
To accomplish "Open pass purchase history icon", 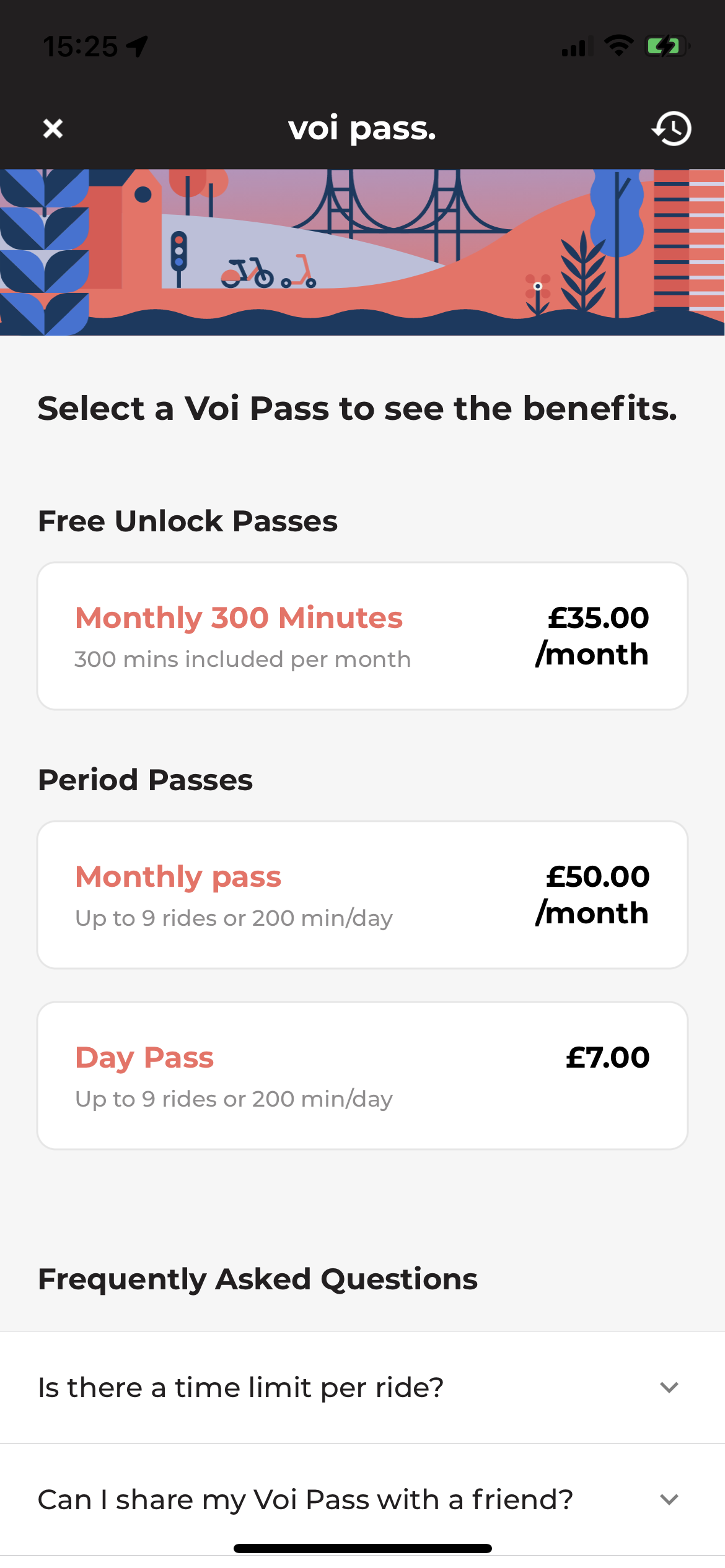I will coord(672,129).
